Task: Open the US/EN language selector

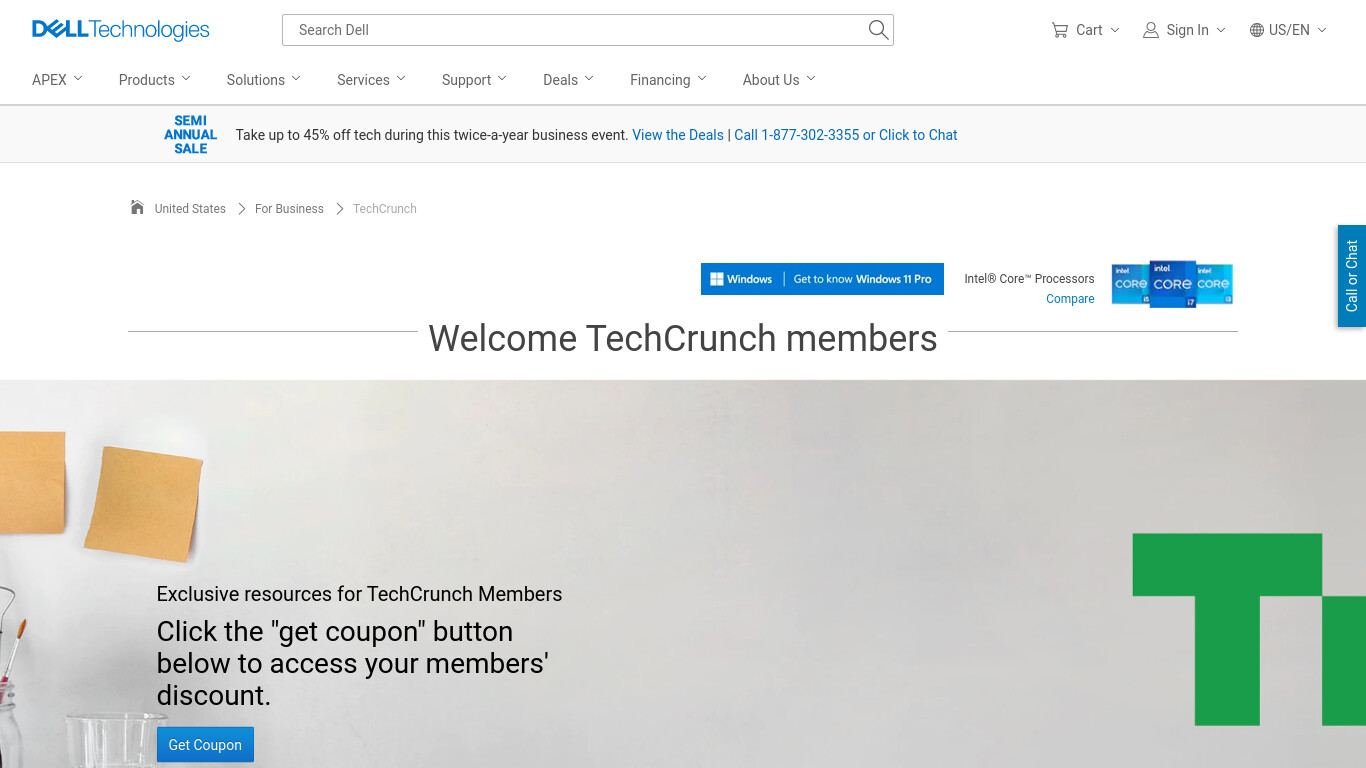Action: point(1289,30)
